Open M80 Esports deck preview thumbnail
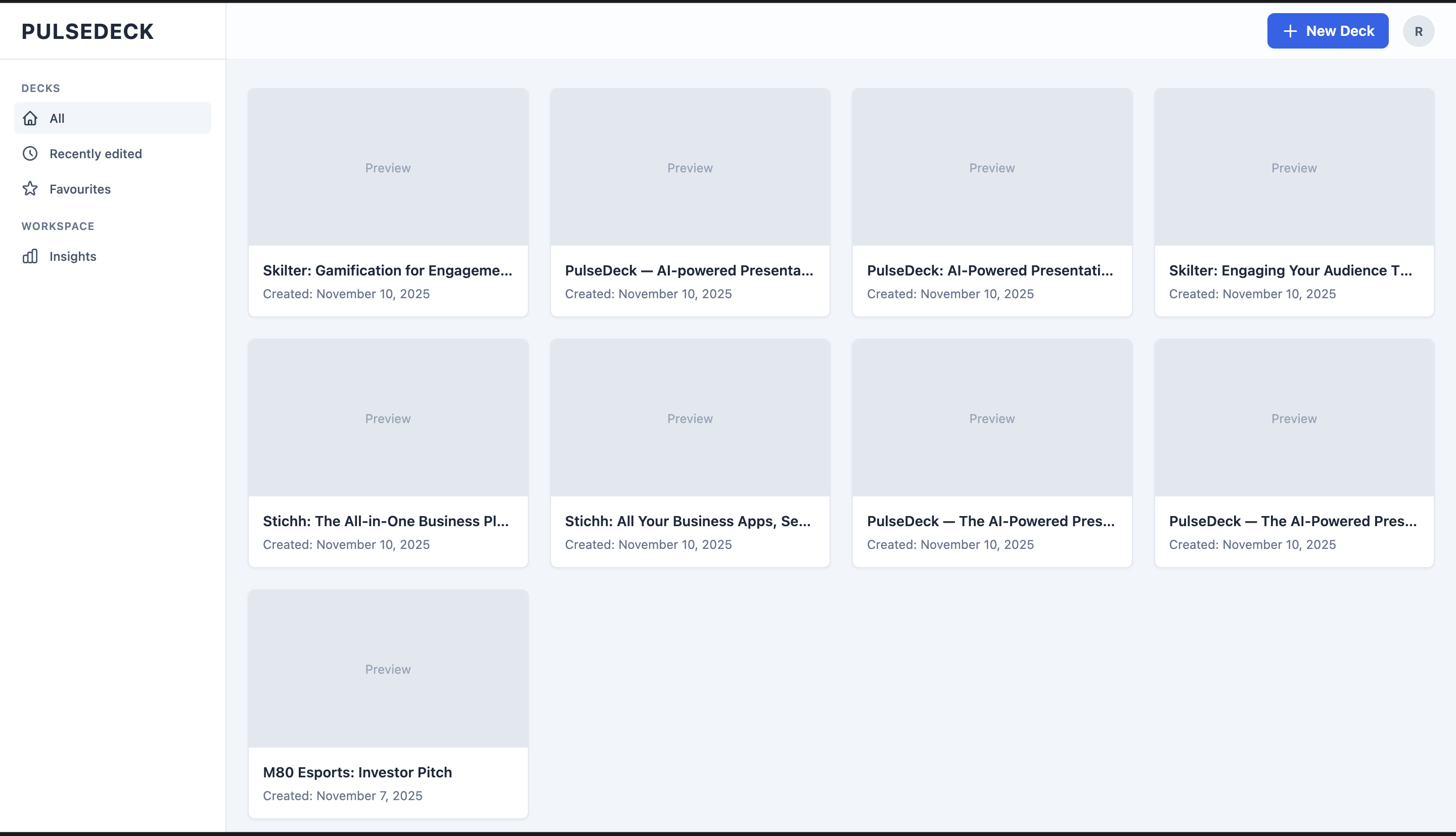Viewport: 1456px width, 836px height. pos(388,669)
